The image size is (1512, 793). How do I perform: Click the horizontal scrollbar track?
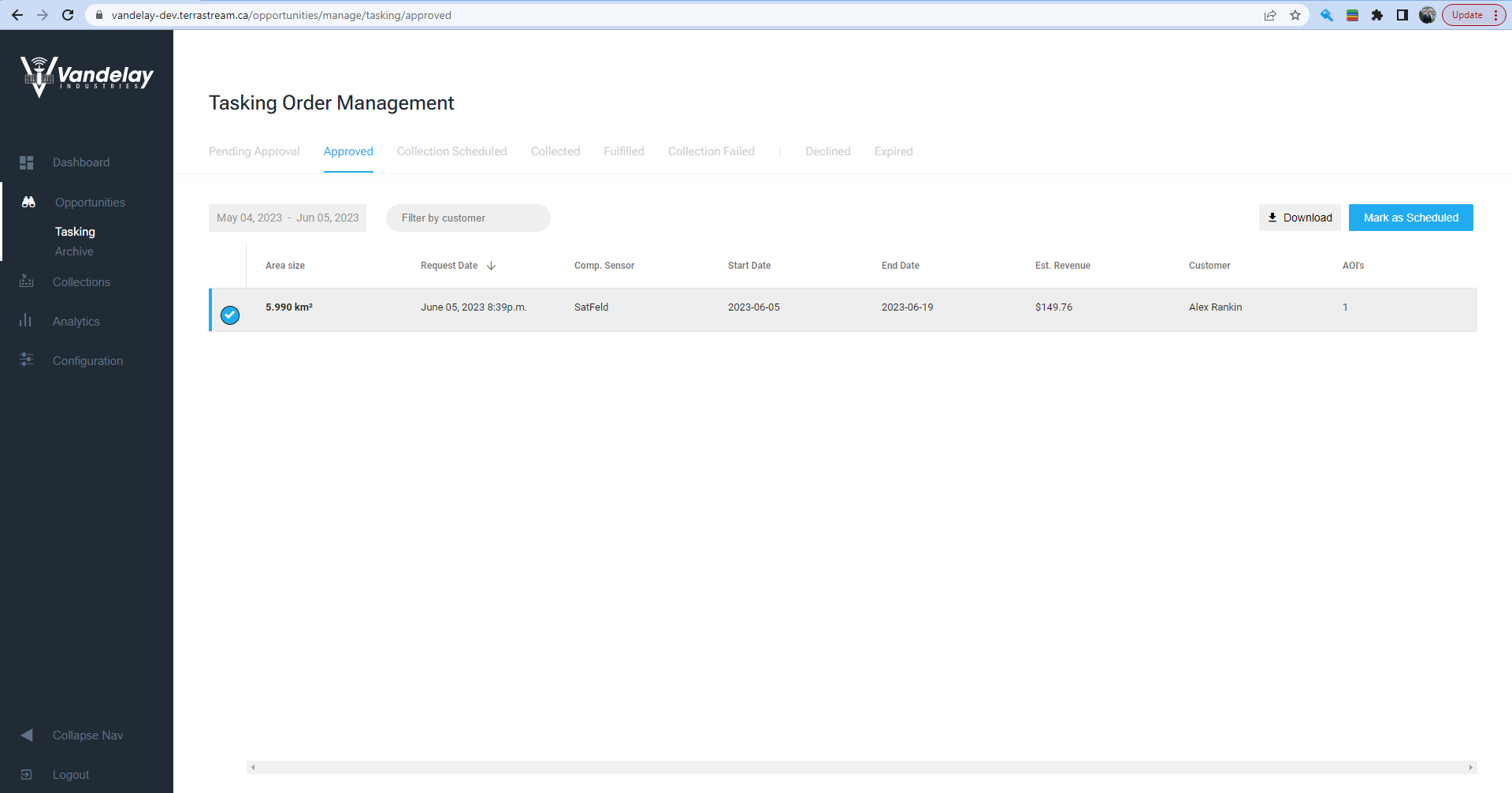(x=861, y=767)
